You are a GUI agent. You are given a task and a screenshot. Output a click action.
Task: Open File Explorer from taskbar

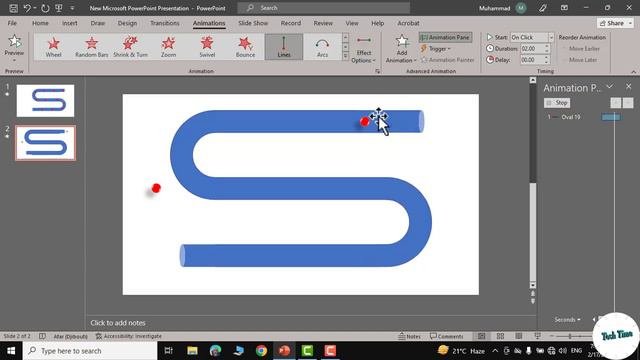coord(192,351)
